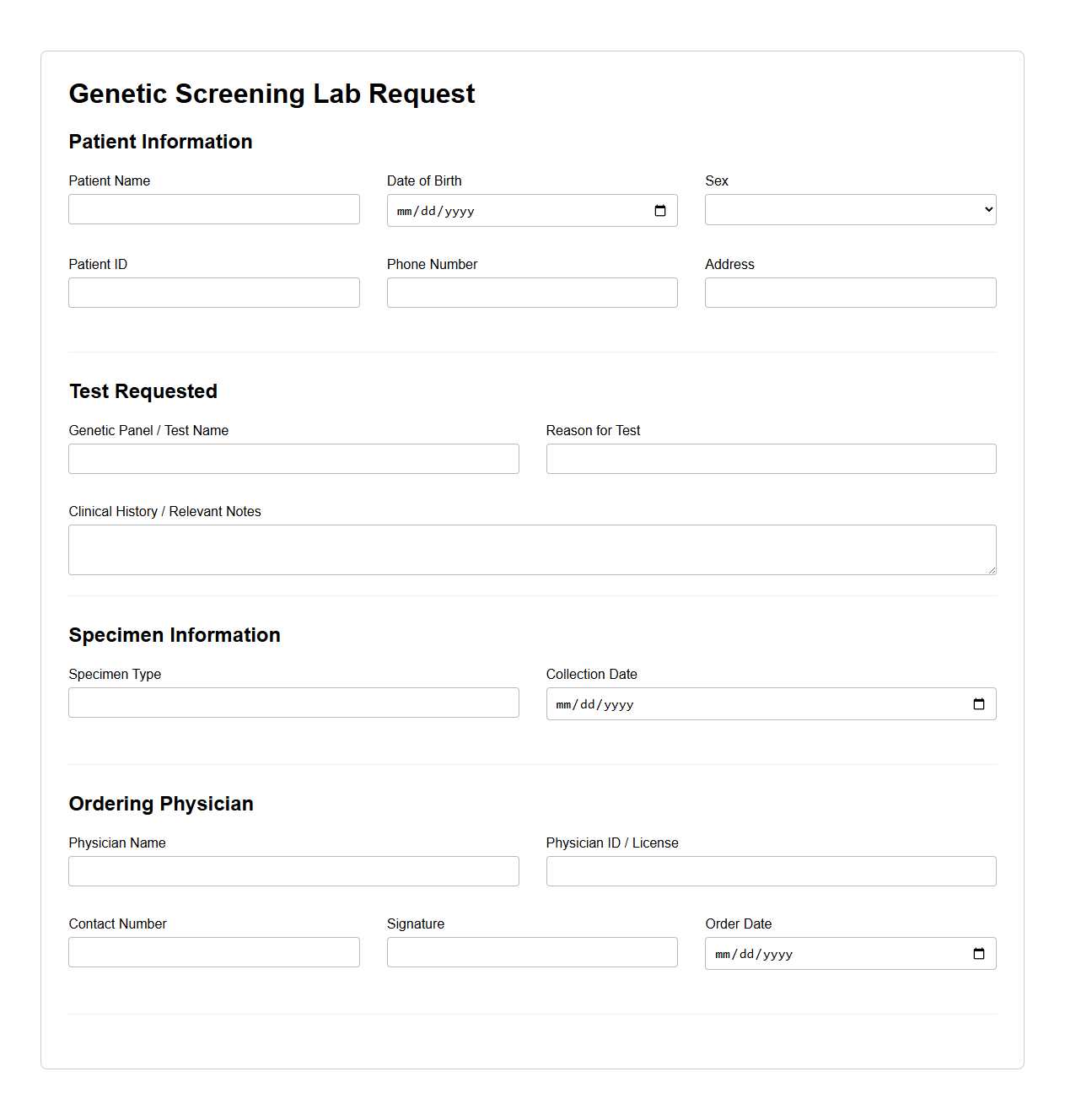Click the Clinical History notes area

[x=532, y=549]
